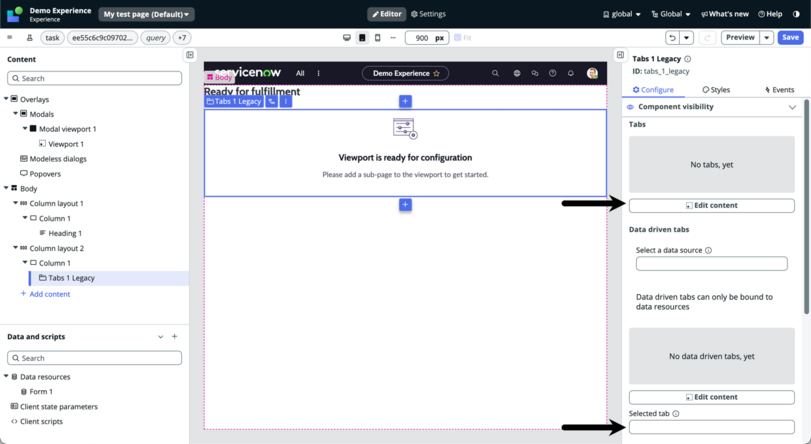The height and width of the screenshot is (444, 811).
Task: Switch to the Editor tab
Action: tap(387, 14)
